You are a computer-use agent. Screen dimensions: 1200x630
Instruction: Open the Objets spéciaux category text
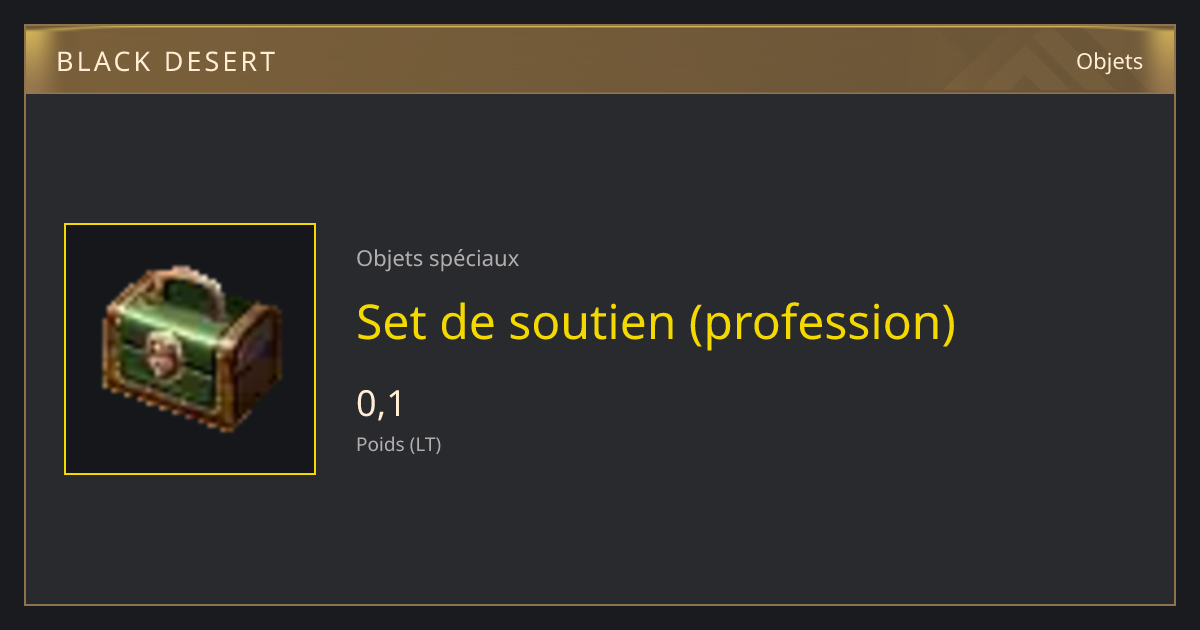[437, 258]
